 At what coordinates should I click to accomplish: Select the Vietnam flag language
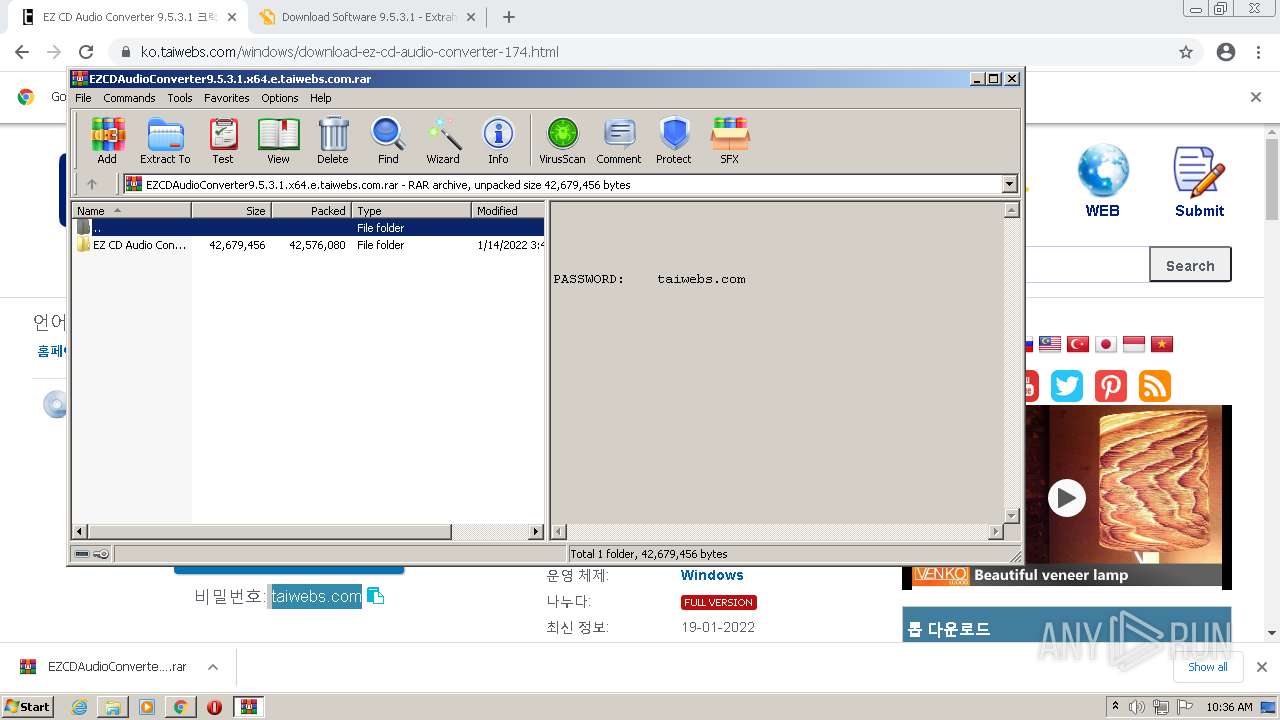(1162, 344)
